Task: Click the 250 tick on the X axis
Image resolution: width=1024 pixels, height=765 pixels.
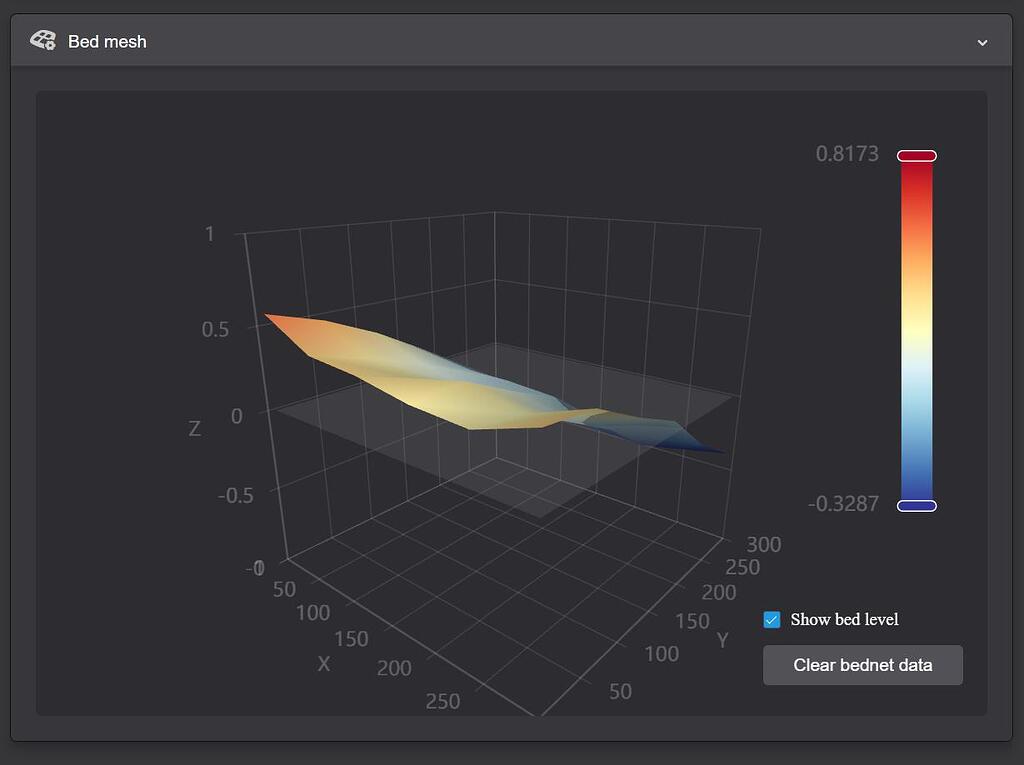Action: click(x=442, y=701)
